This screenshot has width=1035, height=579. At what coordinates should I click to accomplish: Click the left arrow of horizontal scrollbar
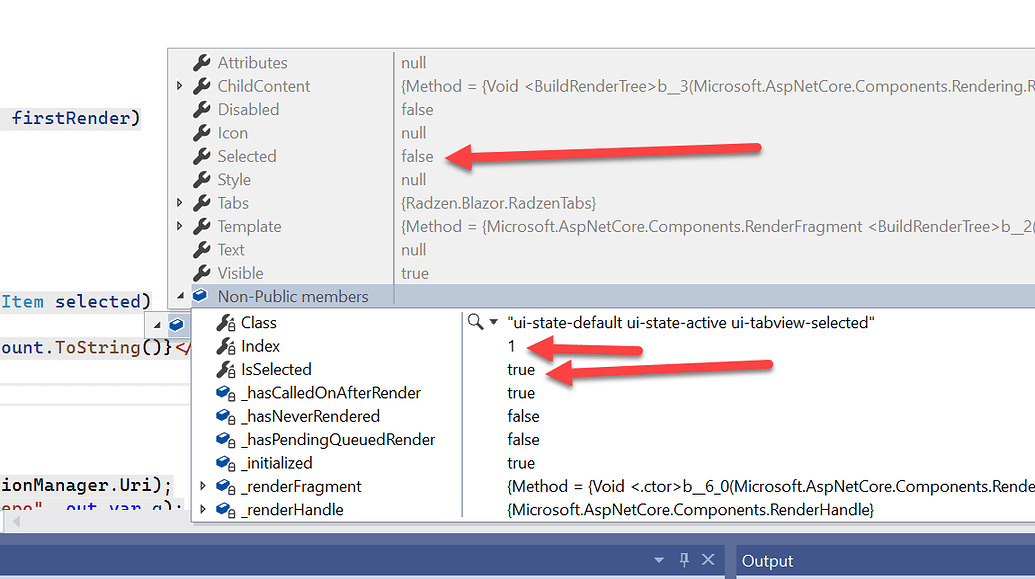tap(16, 522)
